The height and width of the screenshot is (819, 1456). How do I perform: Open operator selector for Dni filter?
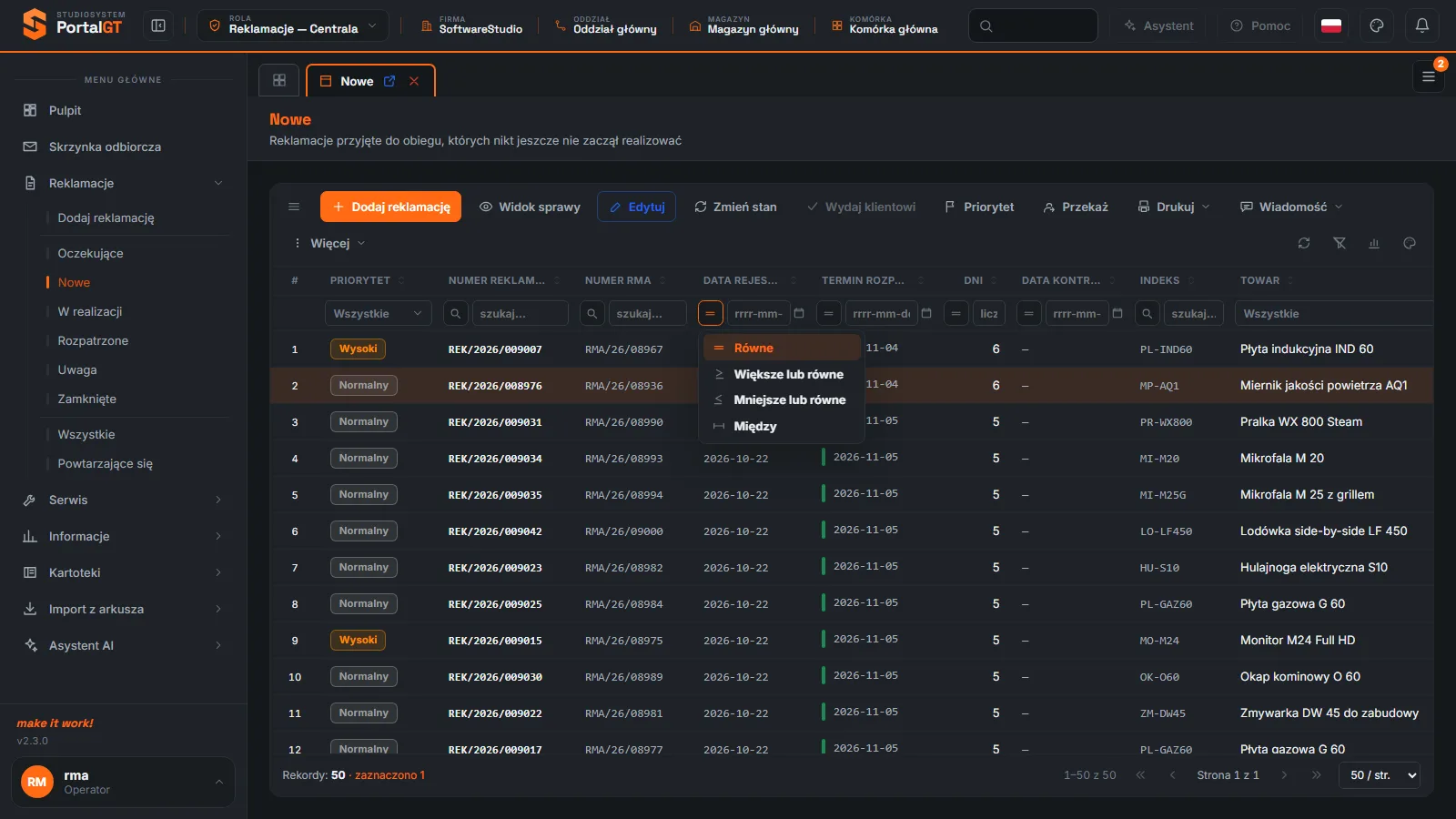point(955,313)
